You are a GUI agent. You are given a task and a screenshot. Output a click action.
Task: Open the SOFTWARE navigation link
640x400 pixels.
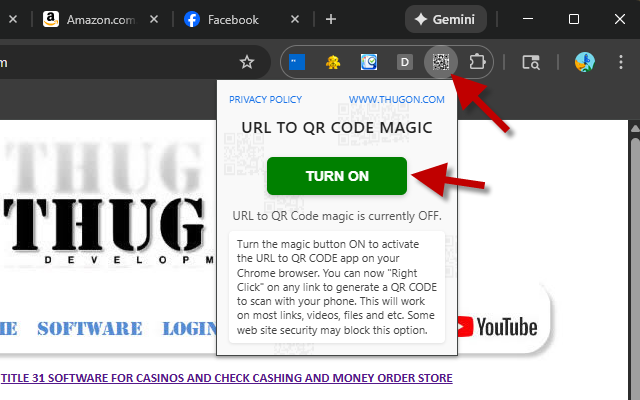90,329
